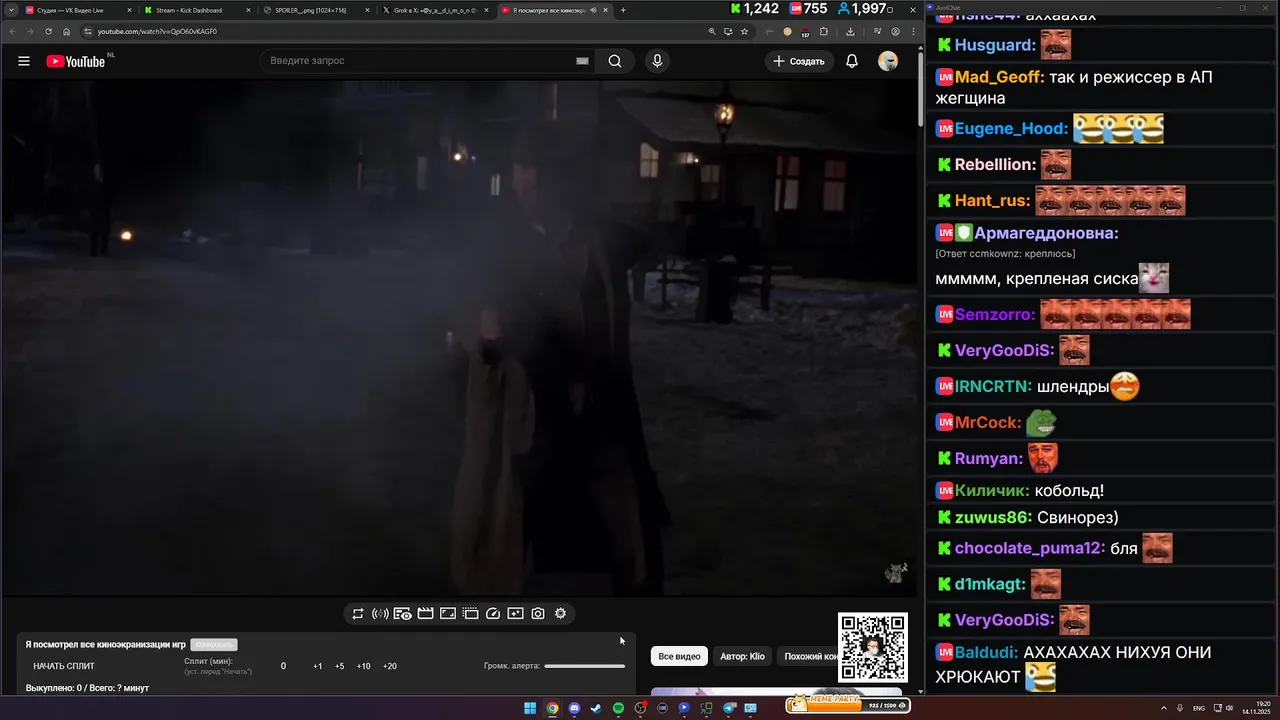Open Windows Start menu

(x=530, y=708)
